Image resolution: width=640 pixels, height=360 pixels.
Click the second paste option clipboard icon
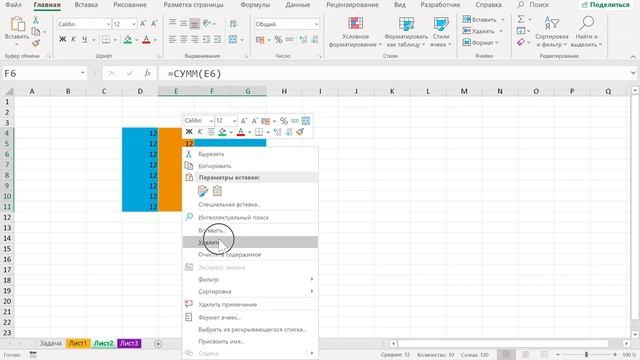coord(218,191)
